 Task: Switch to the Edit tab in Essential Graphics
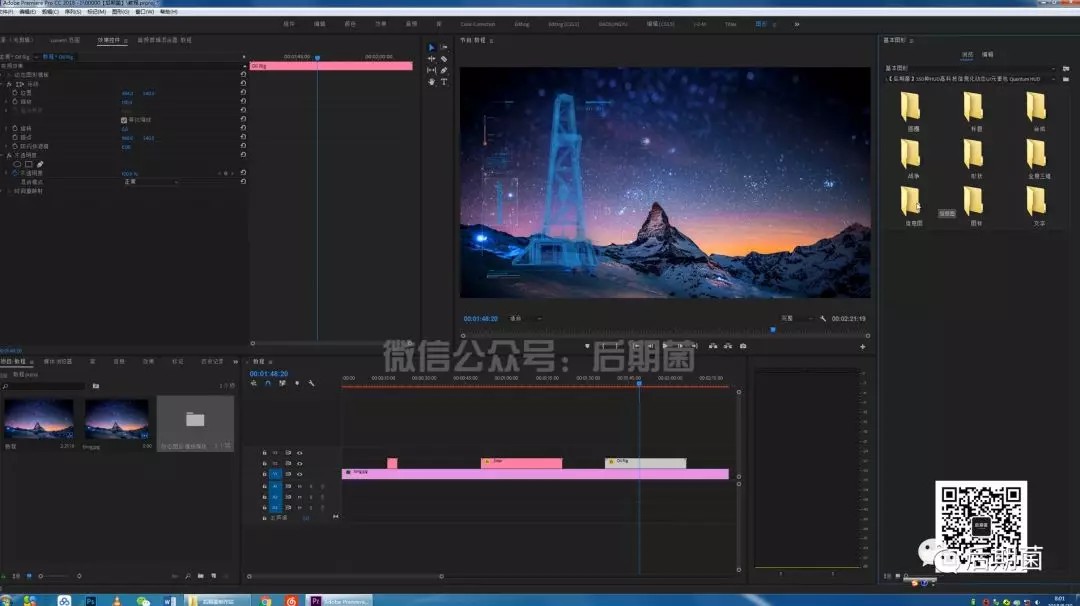(x=987, y=55)
